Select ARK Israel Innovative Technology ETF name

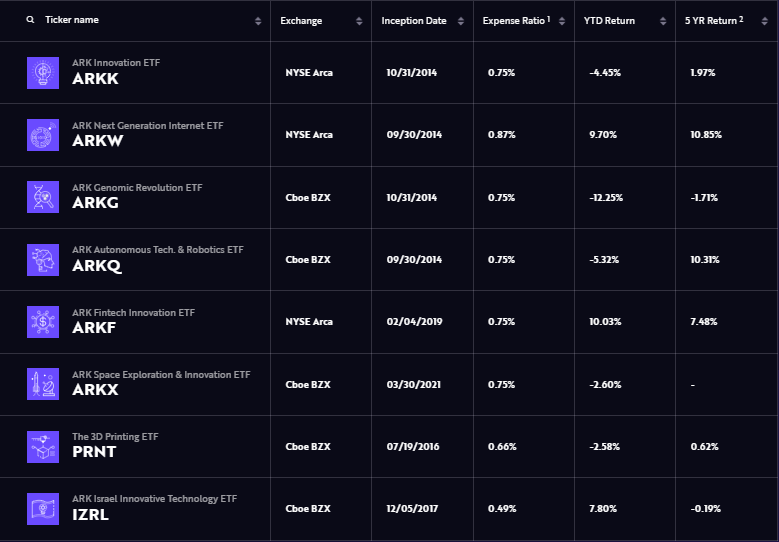[155, 499]
